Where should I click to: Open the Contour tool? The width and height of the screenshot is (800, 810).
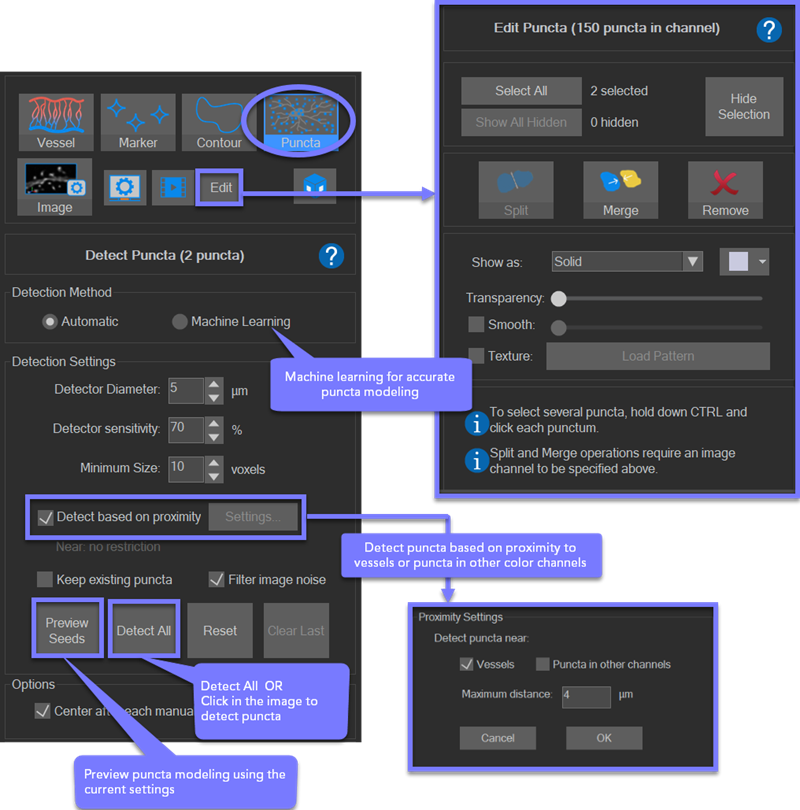(x=219, y=122)
